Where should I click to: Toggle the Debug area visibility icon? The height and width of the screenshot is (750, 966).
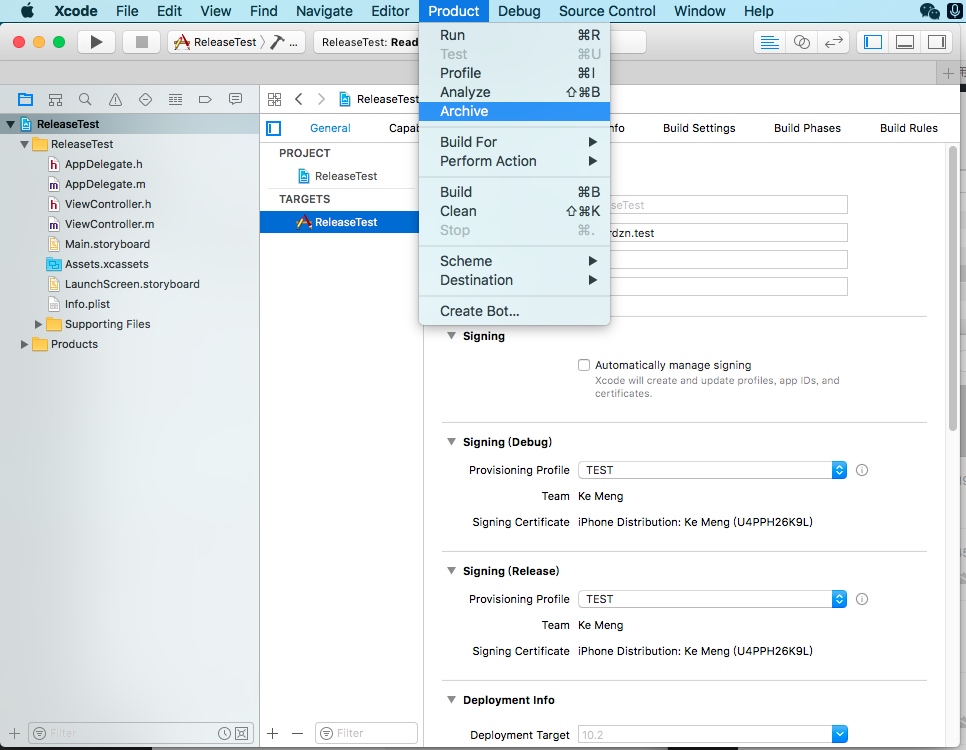(x=905, y=42)
